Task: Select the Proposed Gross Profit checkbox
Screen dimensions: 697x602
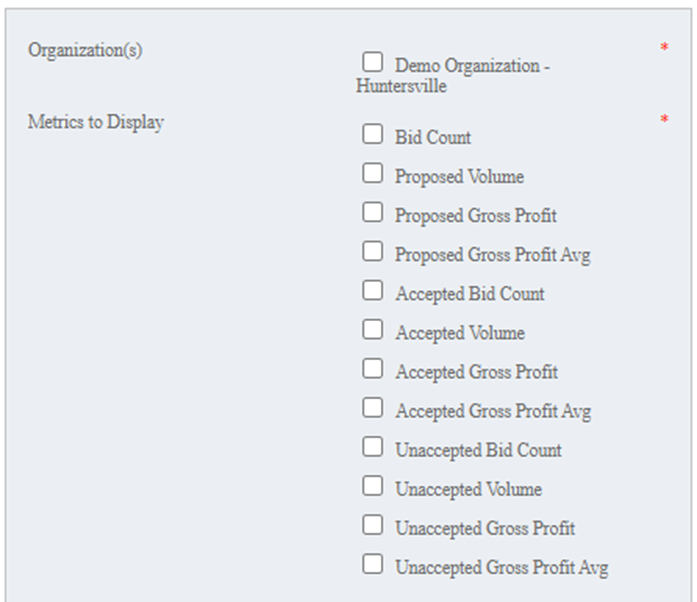Action: [372, 212]
